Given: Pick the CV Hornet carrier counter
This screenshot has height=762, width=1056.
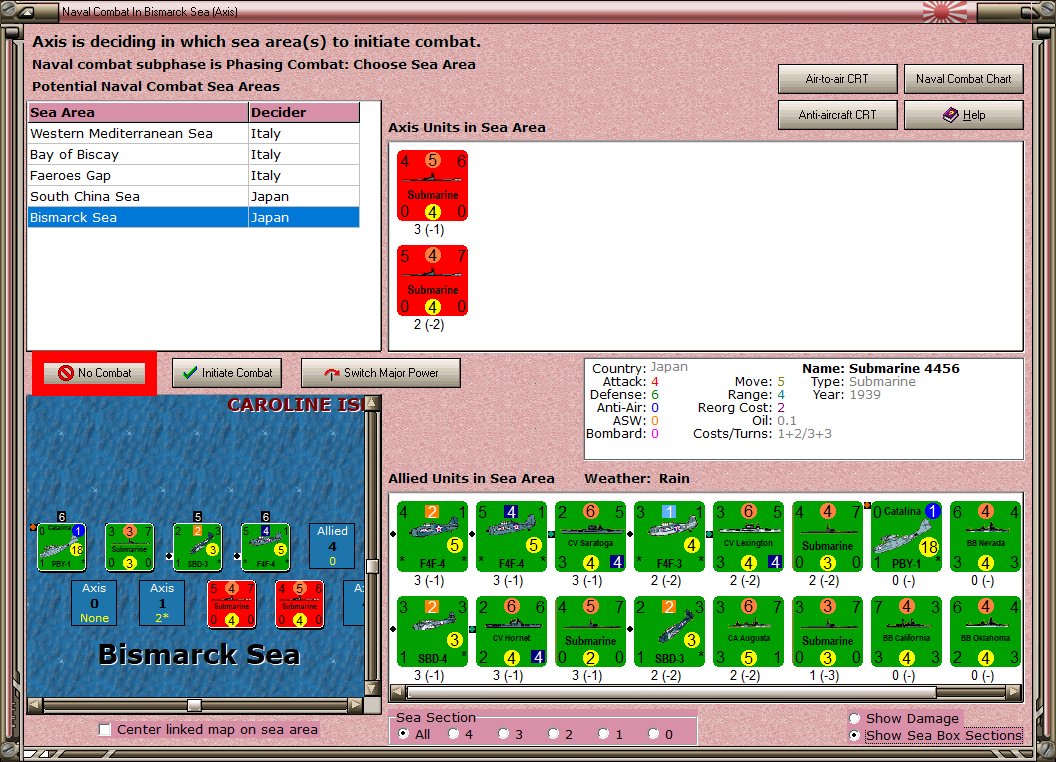Looking at the screenshot, I should tap(511, 631).
